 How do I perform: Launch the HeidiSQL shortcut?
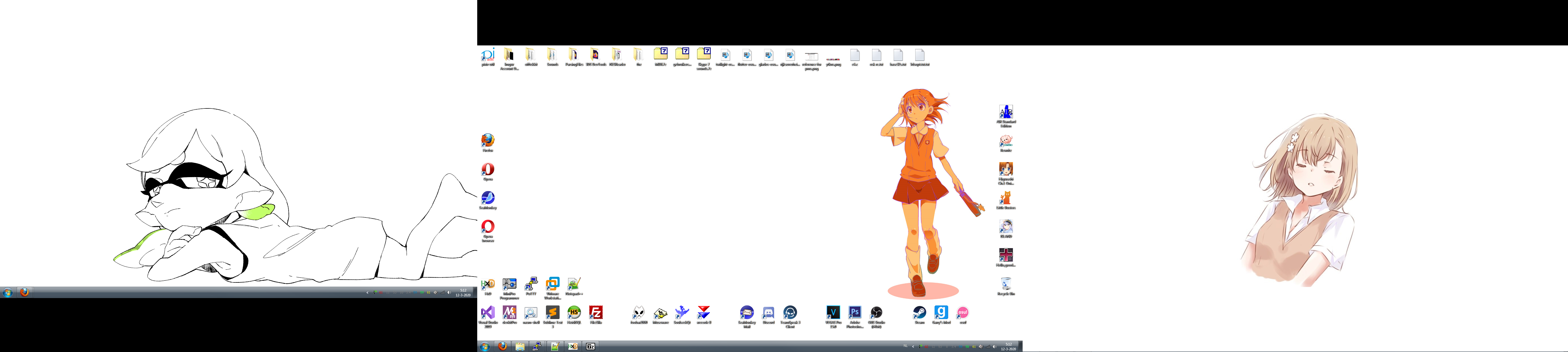[574, 314]
